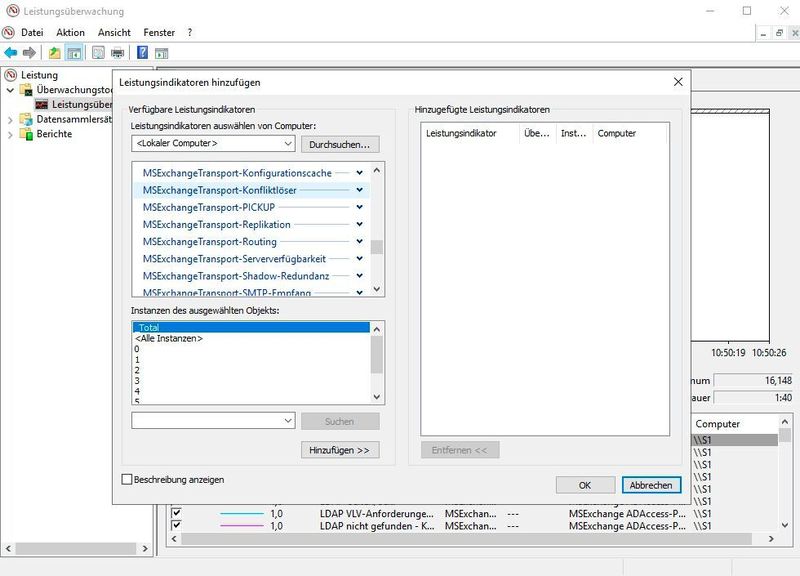This screenshot has height=576, width=800.
Task: Click the 'Hinzufügen >>' button
Action: 340,450
